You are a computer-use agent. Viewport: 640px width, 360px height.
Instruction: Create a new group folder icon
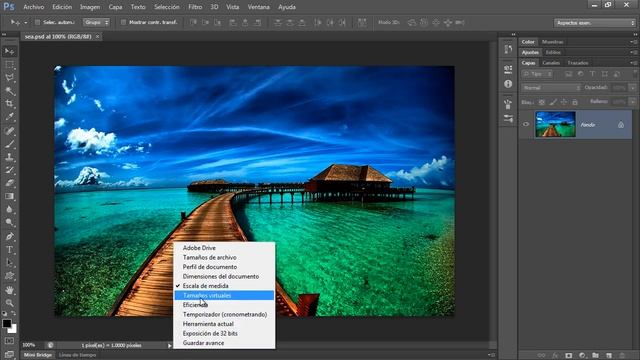pos(596,356)
